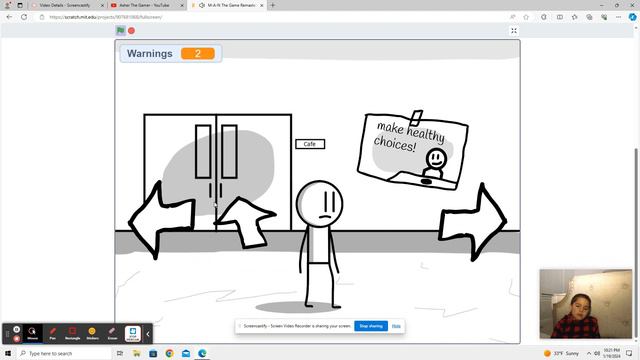Open the Favorites list
Screen dimensions: 640x360
click(575, 17)
